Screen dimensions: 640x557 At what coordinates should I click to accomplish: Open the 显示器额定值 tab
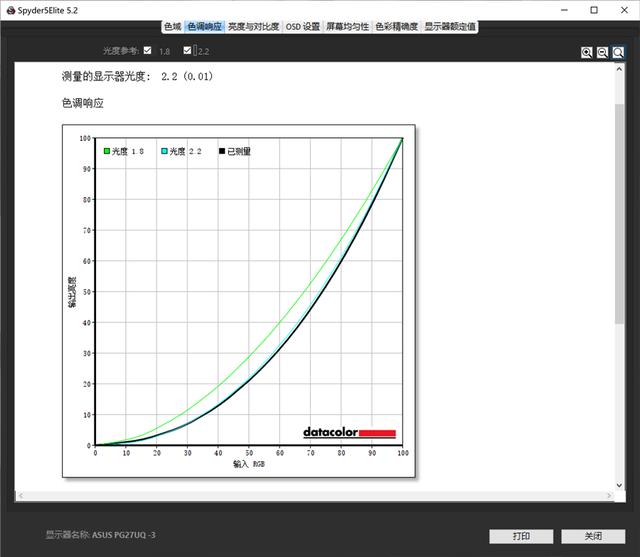click(x=450, y=27)
